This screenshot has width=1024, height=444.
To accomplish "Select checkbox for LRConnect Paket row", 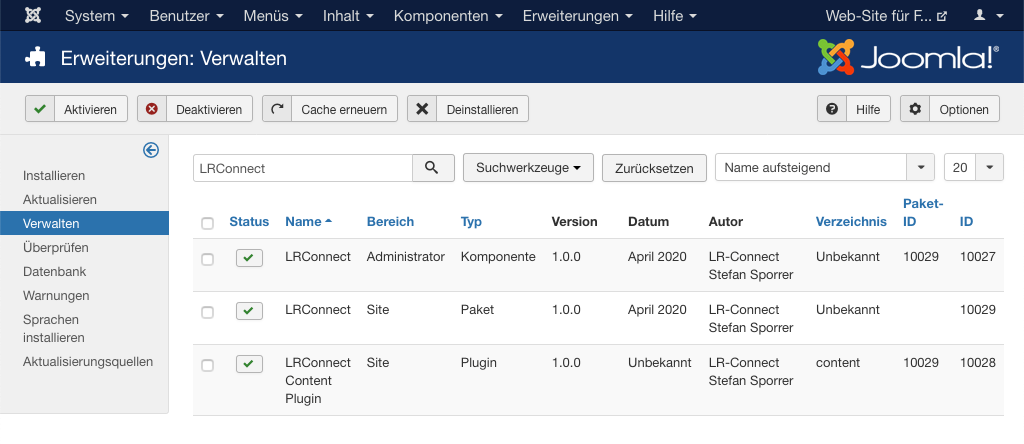I will click(x=208, y=312).
